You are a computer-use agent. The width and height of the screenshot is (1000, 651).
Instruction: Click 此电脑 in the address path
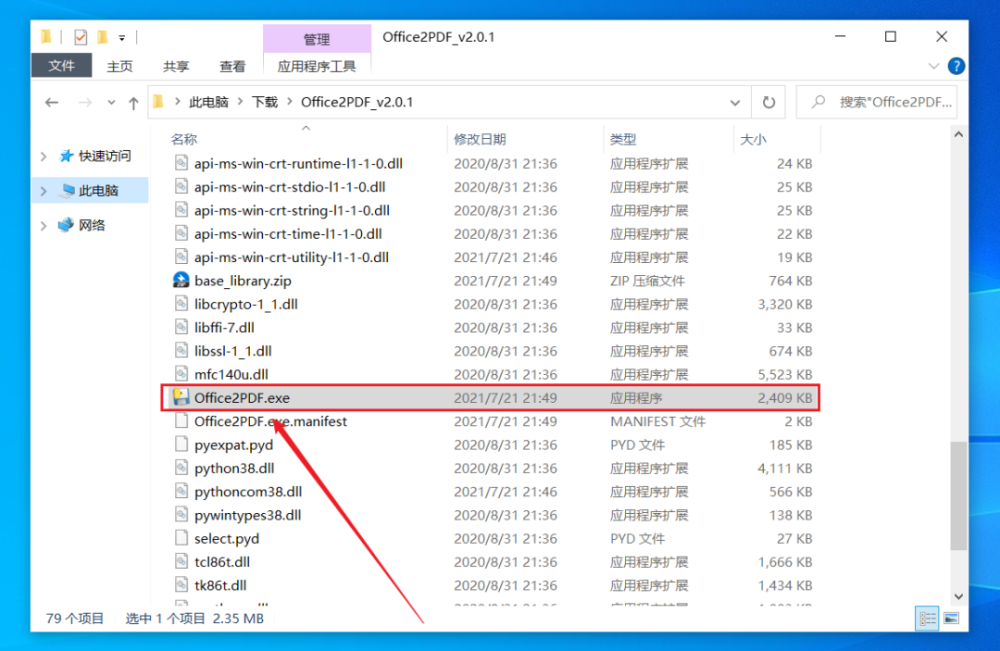(209, 102)
